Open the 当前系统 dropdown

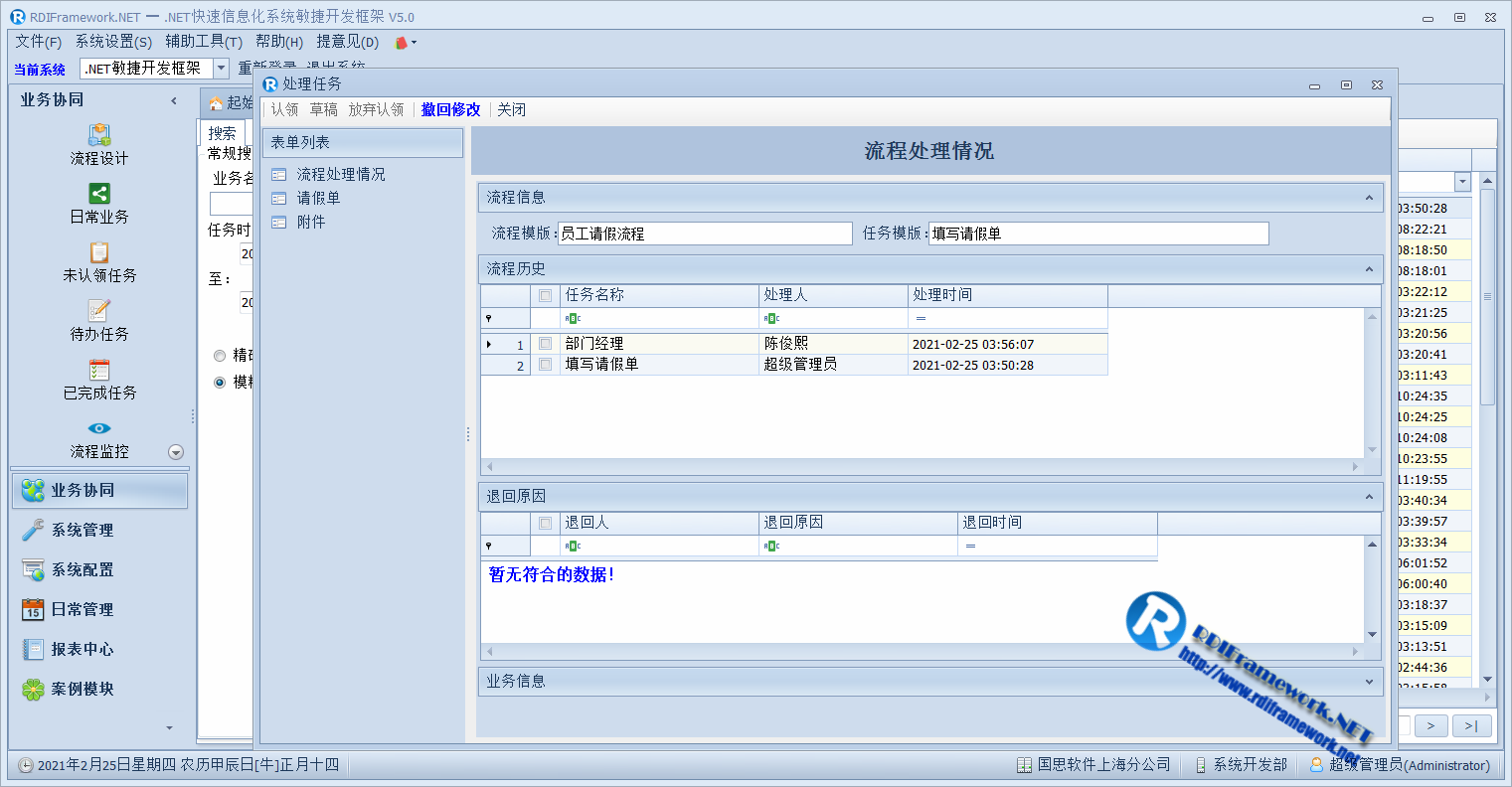[222, 69]
